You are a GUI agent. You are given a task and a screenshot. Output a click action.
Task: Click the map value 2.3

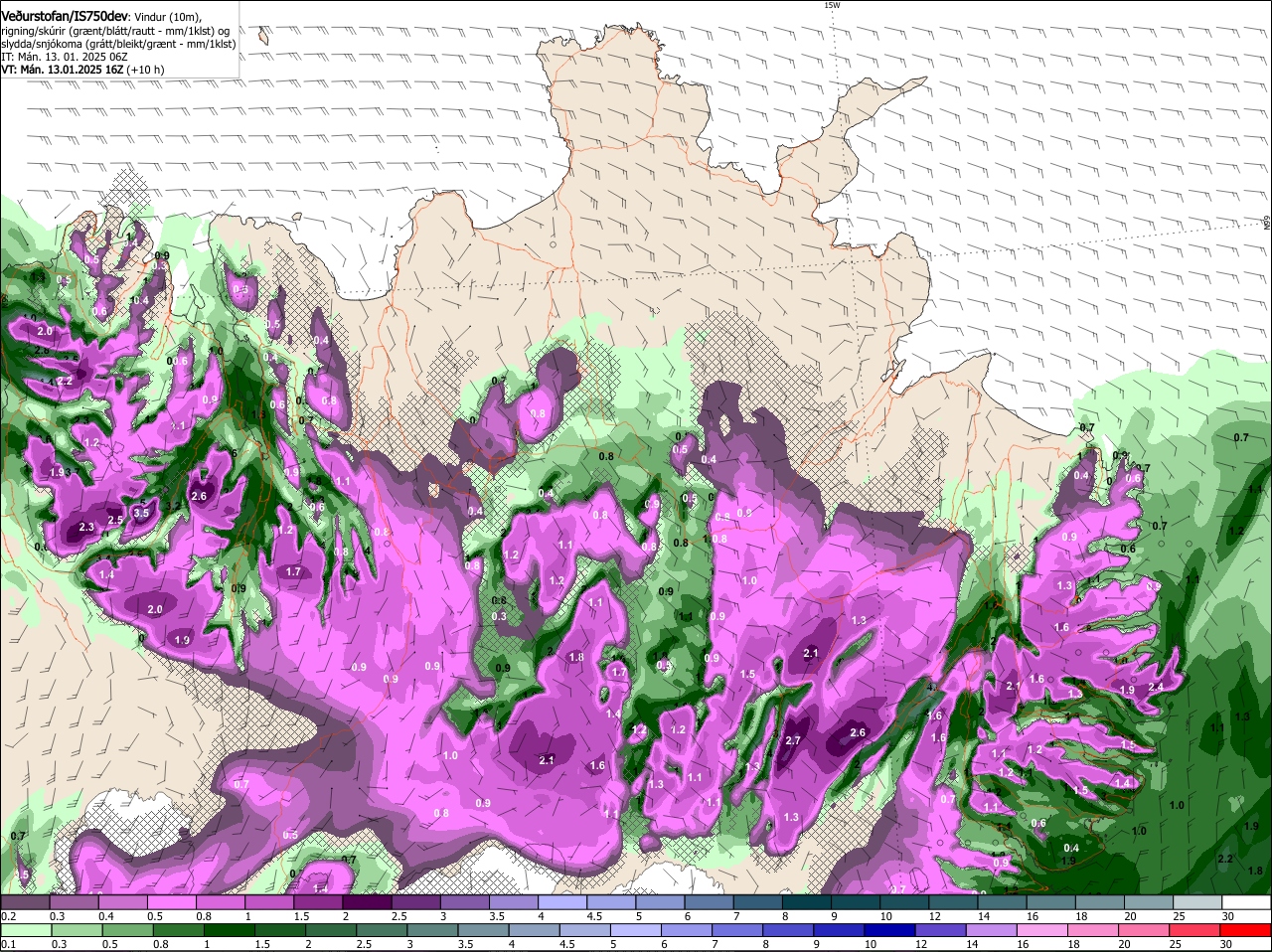86,527
